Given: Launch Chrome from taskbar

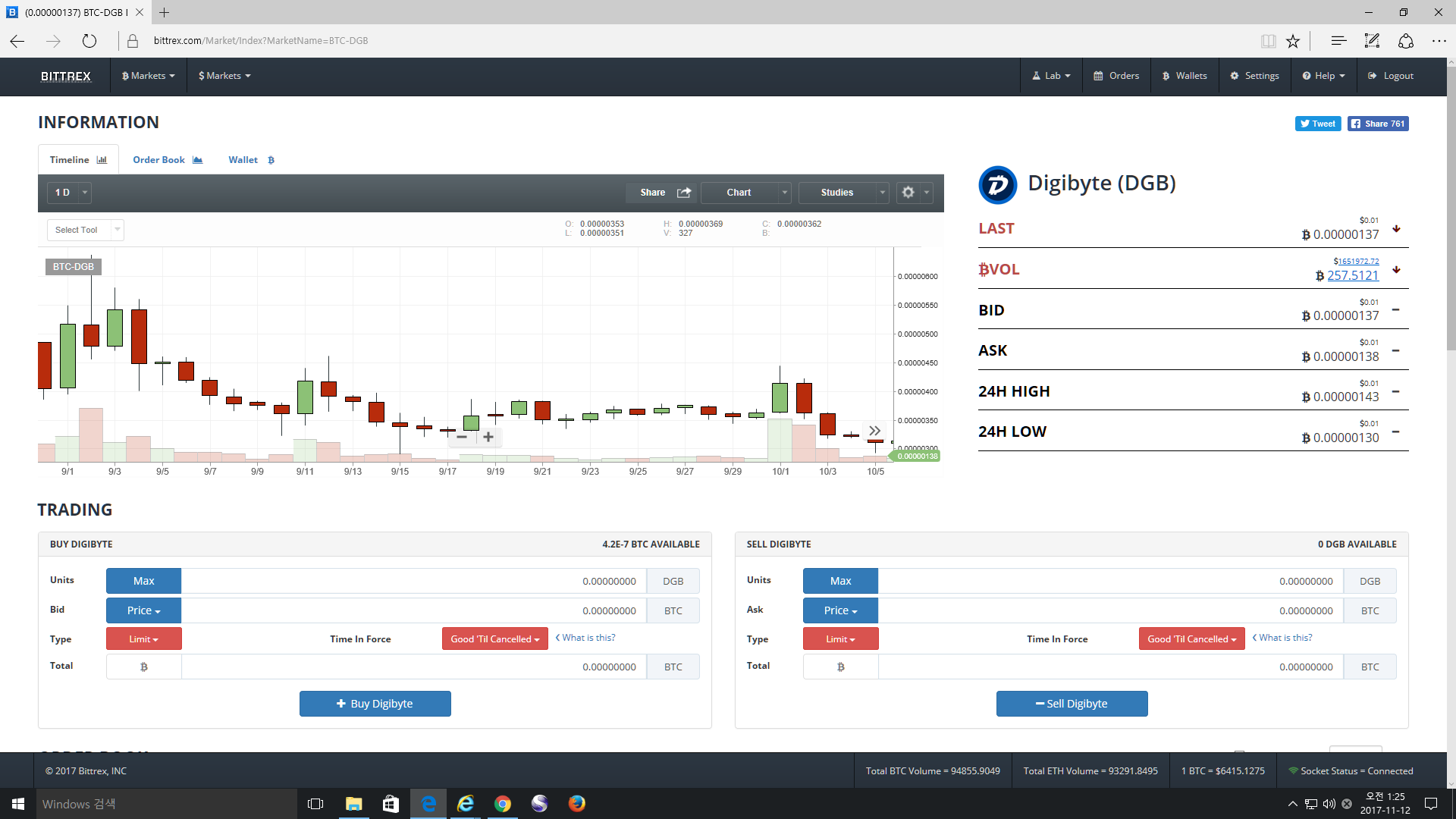Looking at the screenshot, I should tap(502, 804).
